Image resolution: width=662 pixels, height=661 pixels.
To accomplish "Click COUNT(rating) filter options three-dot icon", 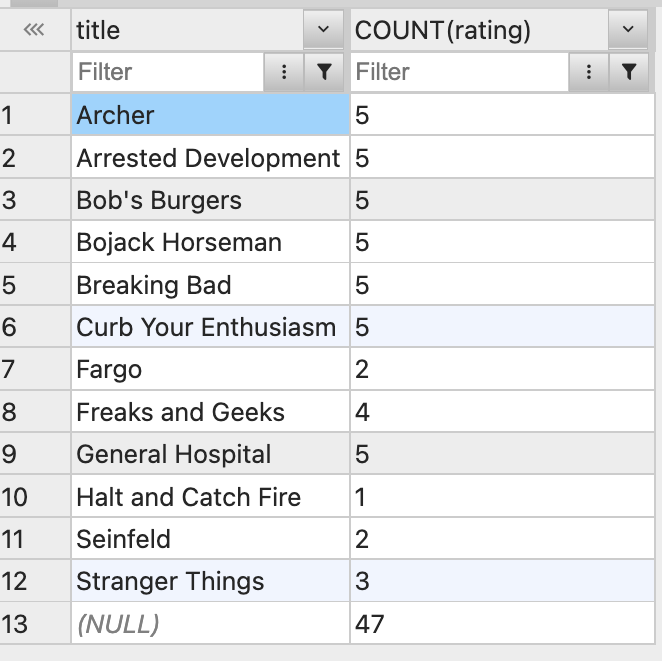I will click(589, 72).
